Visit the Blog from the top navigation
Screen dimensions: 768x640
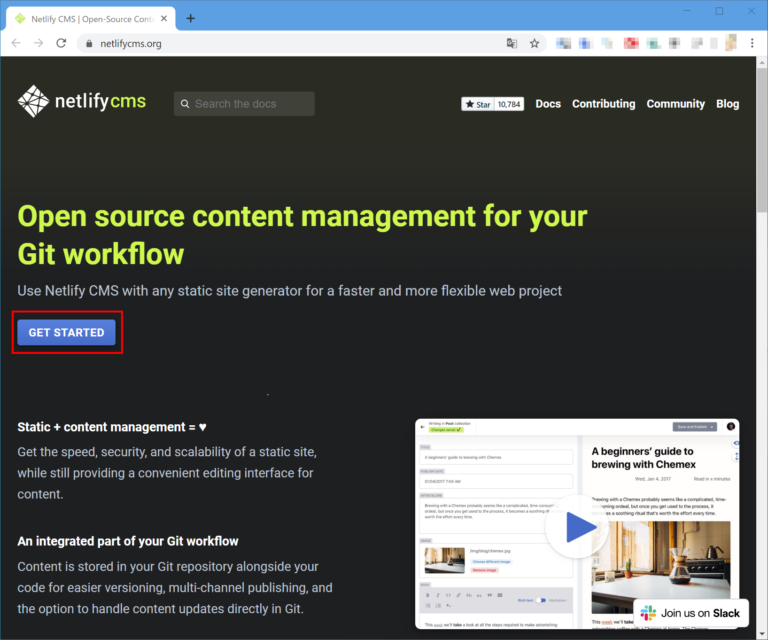(x=727, y=104)
